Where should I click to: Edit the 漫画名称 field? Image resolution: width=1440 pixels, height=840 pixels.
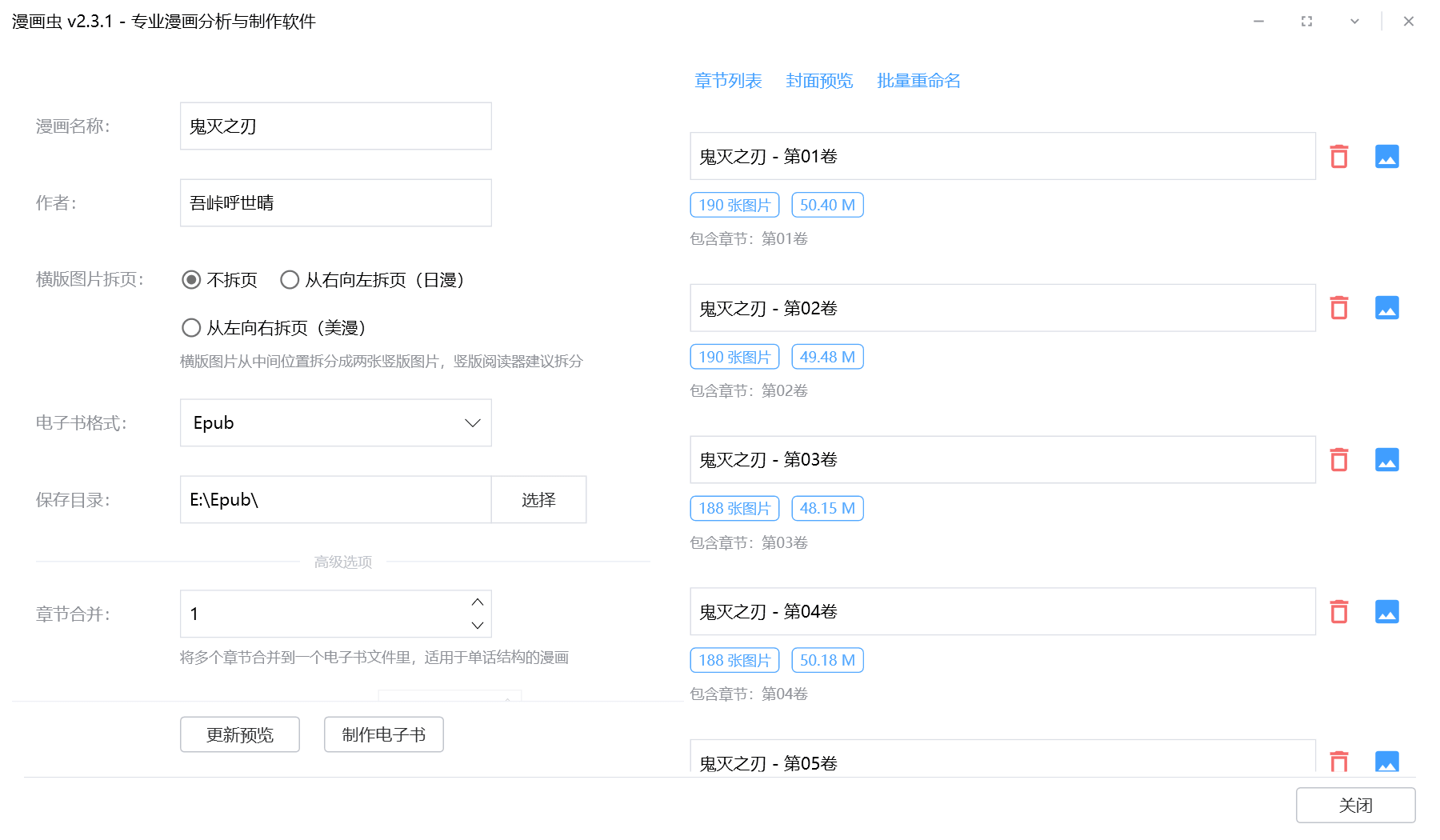(335, 126)
